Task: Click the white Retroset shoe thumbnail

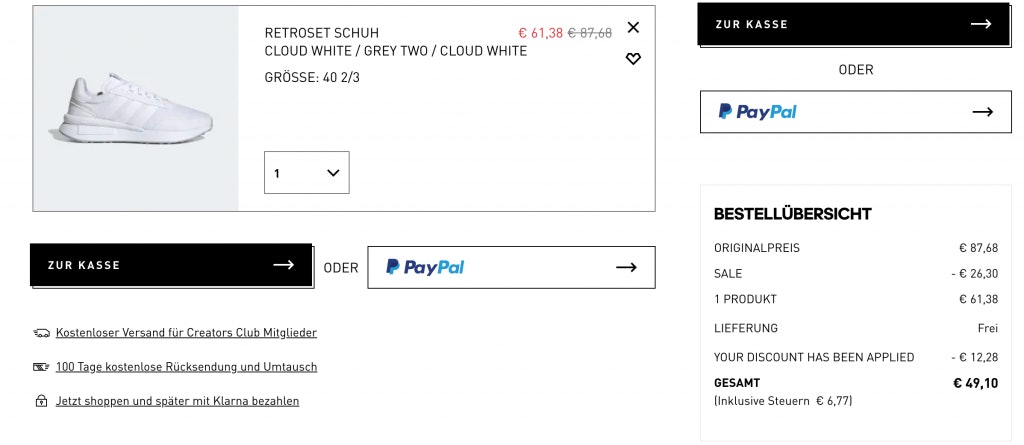Action: [136, 108]
